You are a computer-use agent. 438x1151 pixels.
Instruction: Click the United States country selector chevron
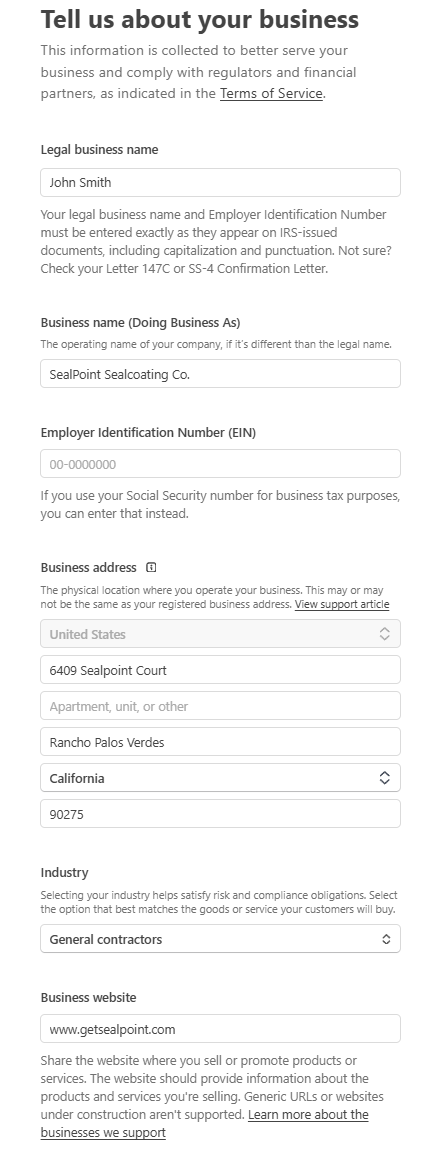(x=384, y=634)
